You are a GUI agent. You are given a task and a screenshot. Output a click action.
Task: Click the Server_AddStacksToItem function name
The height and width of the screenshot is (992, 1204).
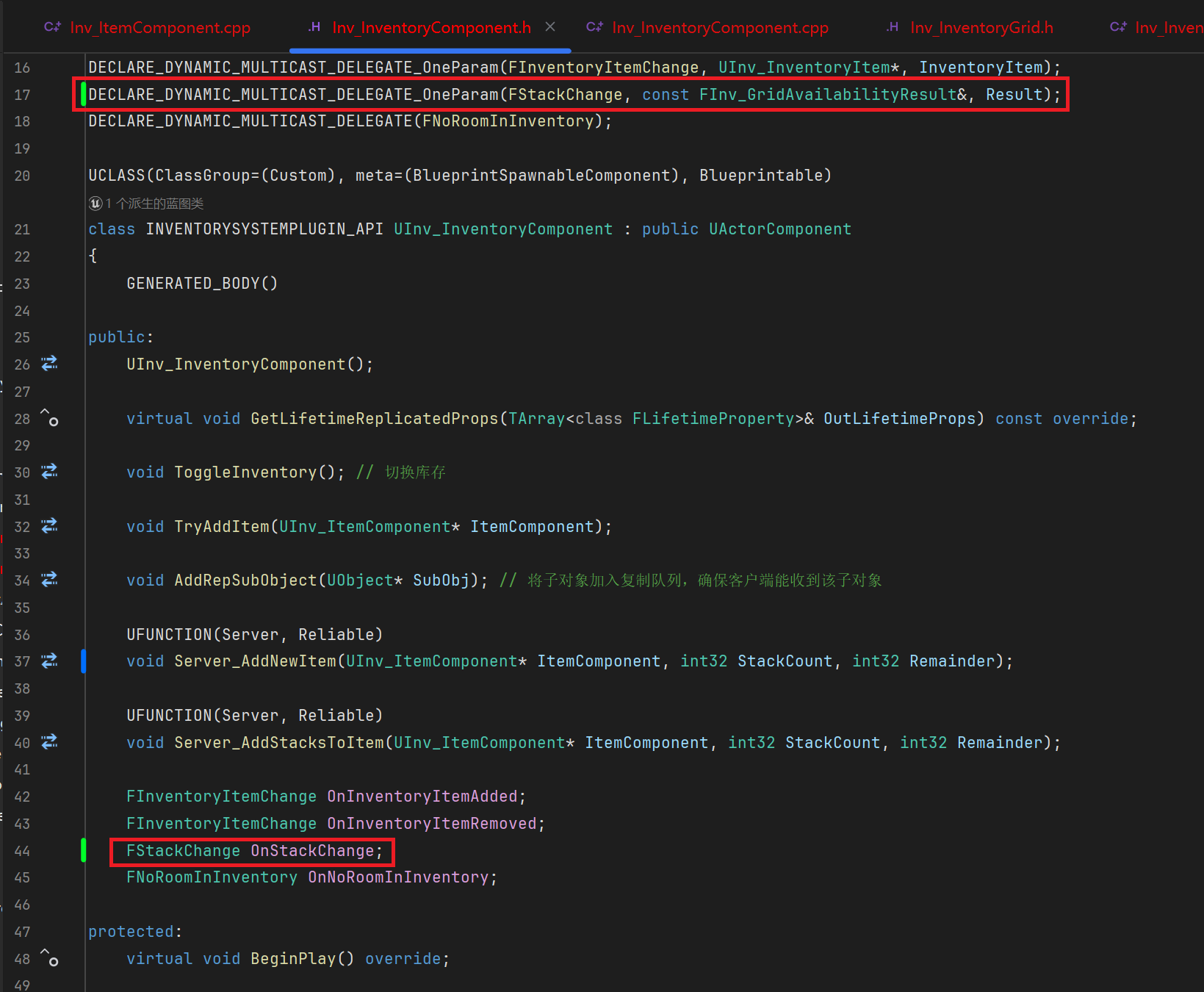coord(279,743)
